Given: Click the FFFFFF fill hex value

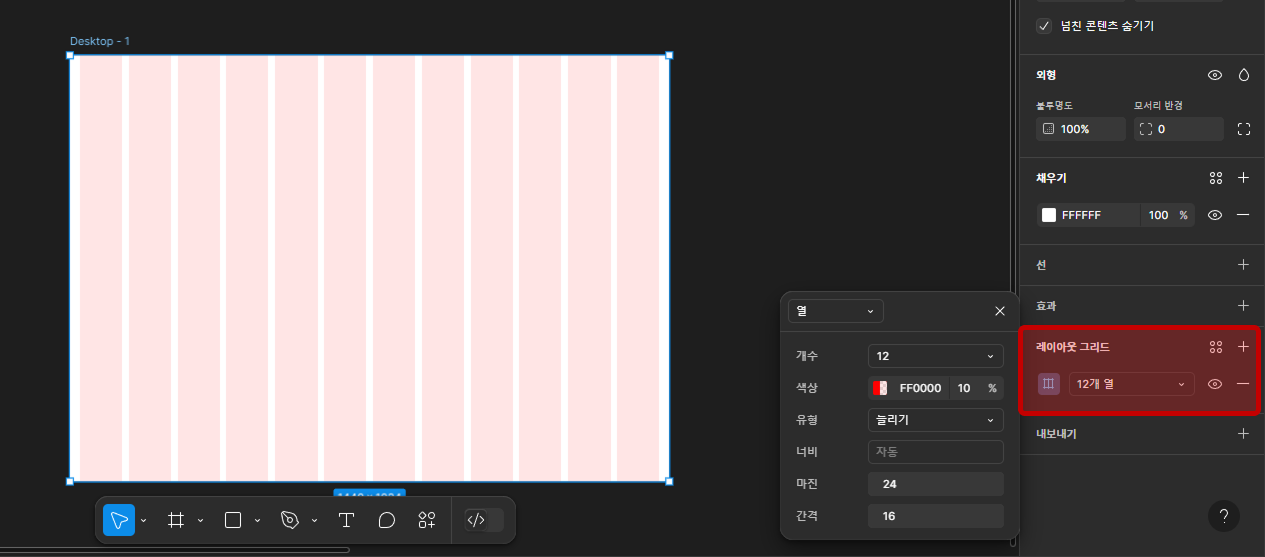Looking at the screenshot, I should coord(1081,215).
